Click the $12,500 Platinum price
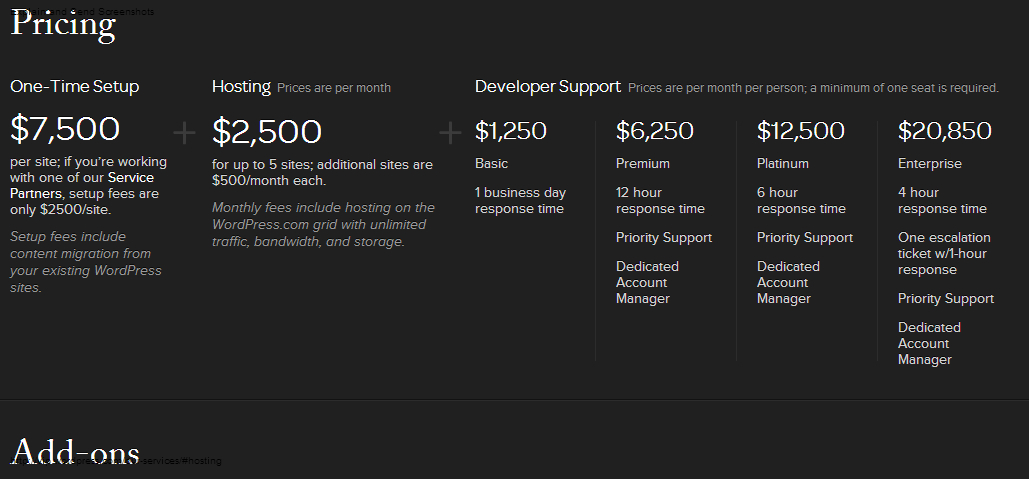Screen dimensions: 1029x479 [x=801, y=131]
